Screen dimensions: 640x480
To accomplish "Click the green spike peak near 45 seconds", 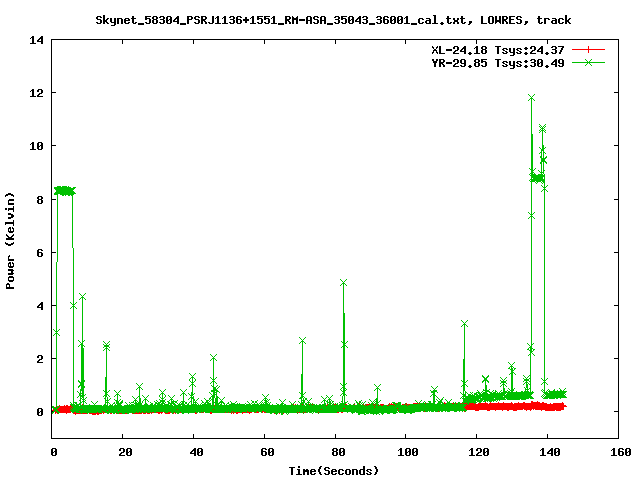I will (x=213, y=358).
